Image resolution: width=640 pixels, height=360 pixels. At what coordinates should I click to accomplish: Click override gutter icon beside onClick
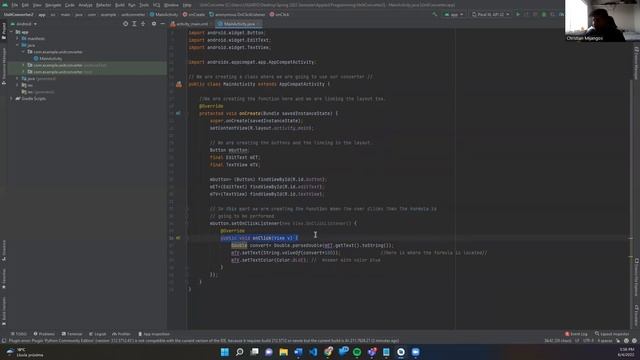click(178, 238)
